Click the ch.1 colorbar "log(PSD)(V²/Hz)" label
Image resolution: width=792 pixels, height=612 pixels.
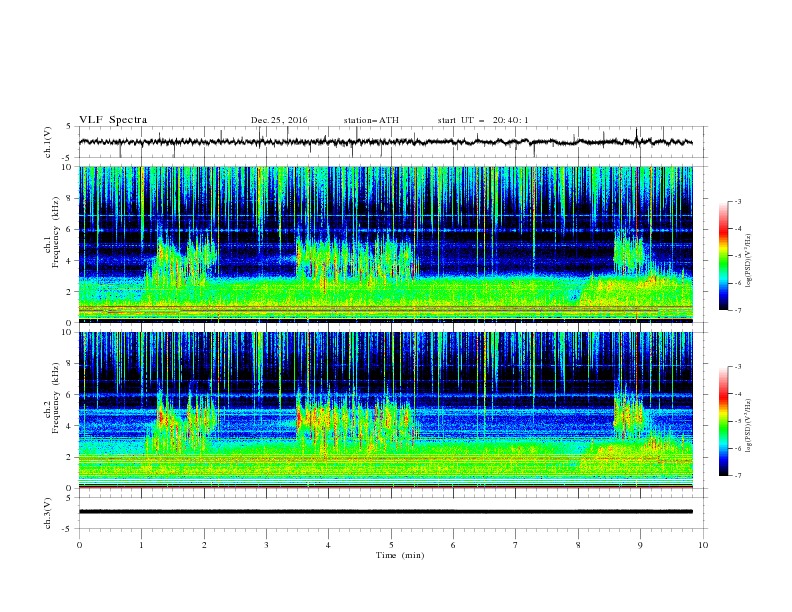click(748, 261)
